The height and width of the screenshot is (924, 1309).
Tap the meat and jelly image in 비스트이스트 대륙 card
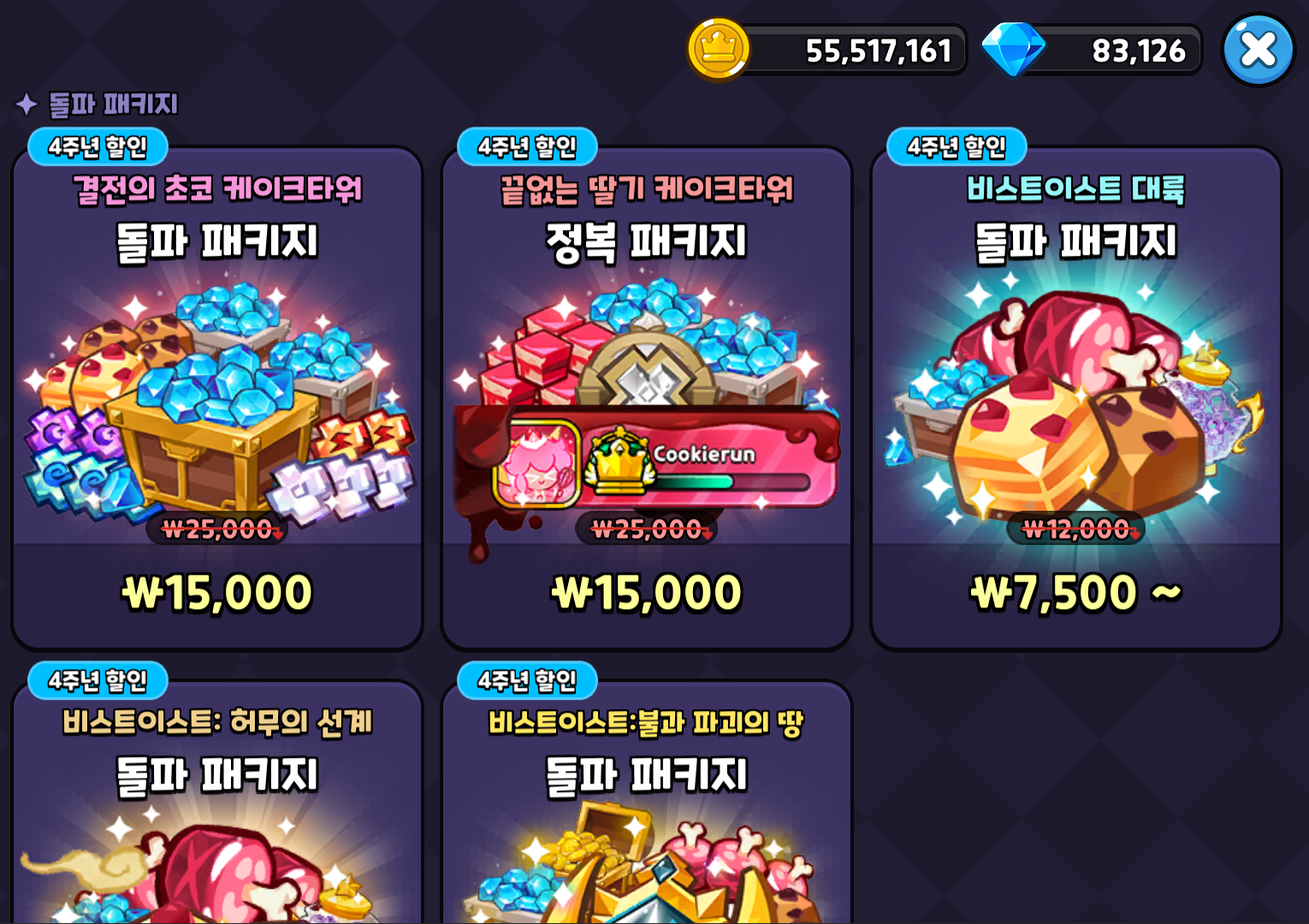(1078, 402)
